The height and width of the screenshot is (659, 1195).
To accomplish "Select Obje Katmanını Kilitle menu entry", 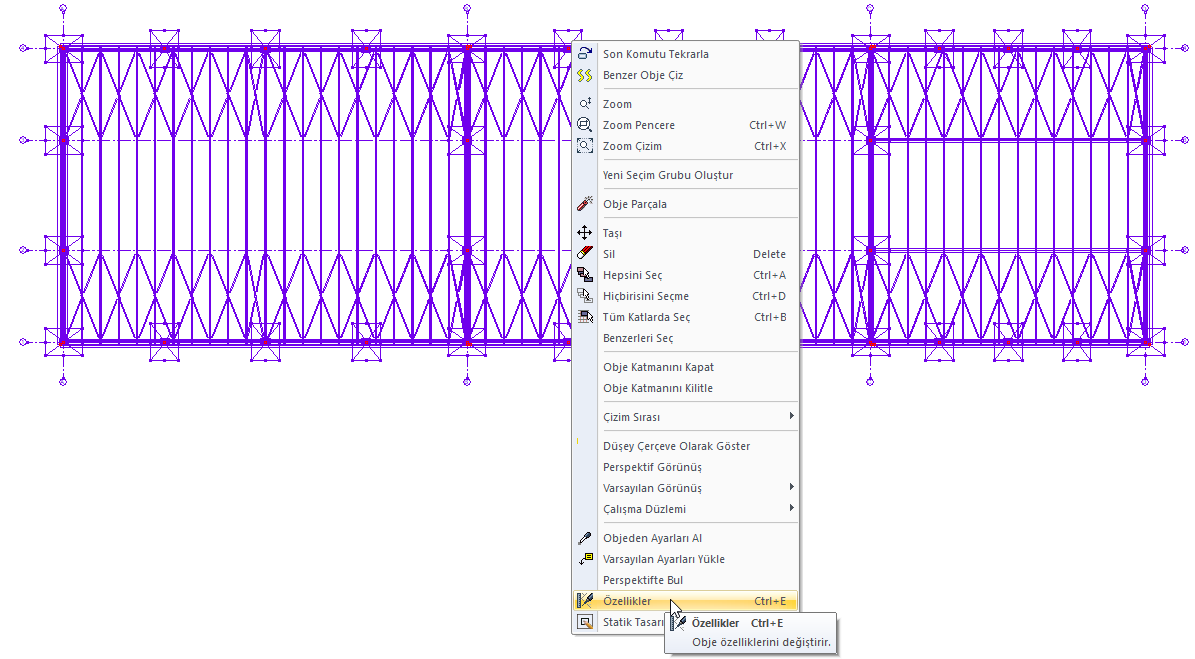I will pyautogui.click(x=658, y=388).
